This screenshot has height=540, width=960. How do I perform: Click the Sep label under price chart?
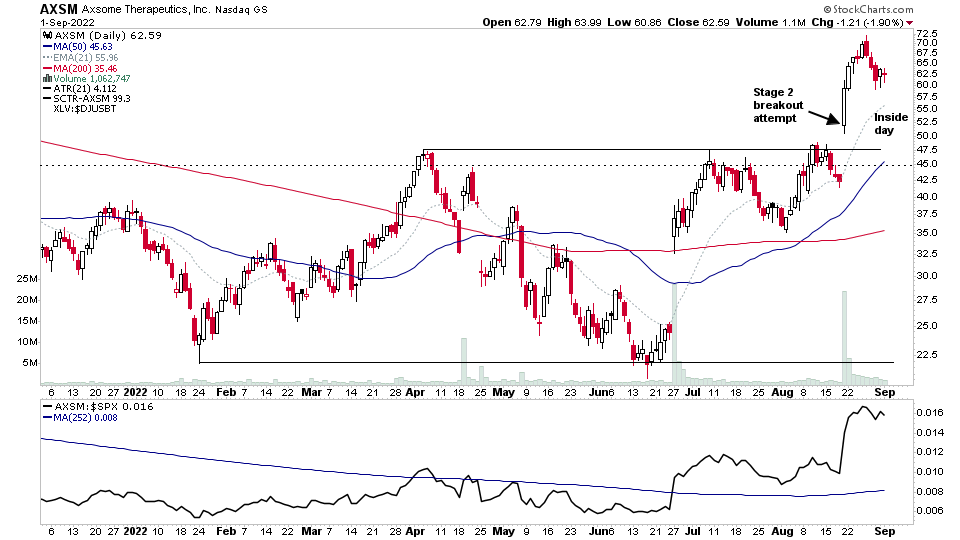pyautogui.click(x=885, y=392)
